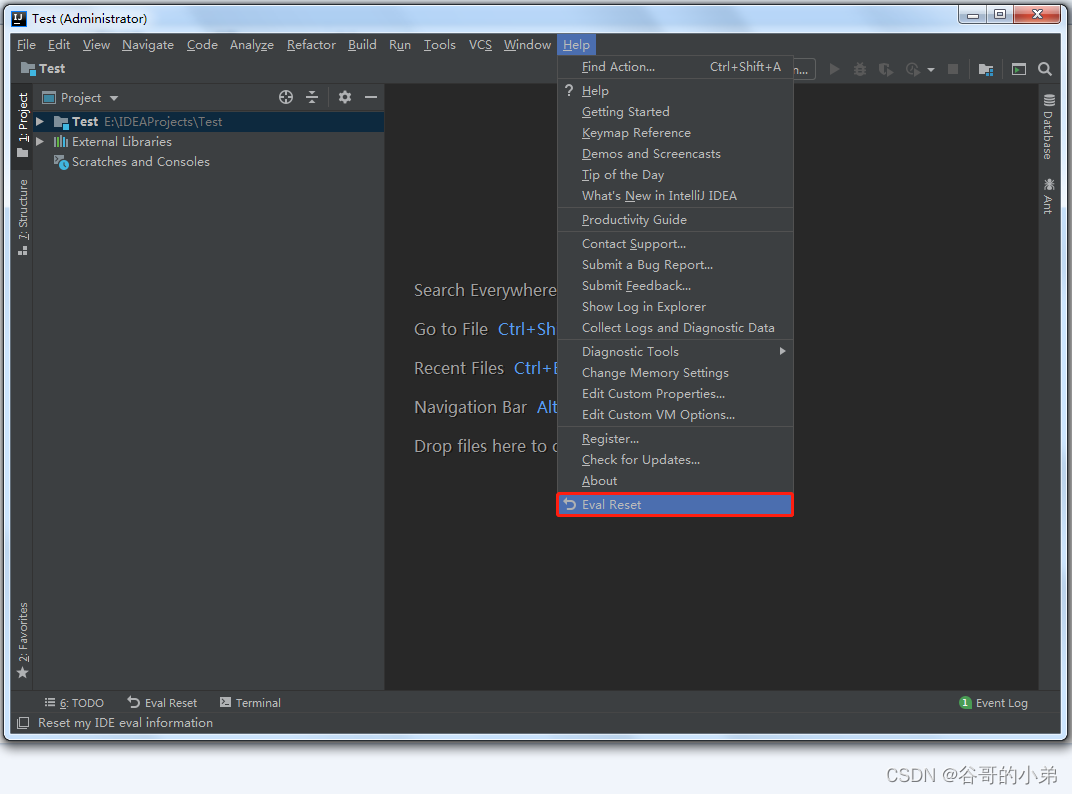Choose Eval Reset from the Help menu
The height and width of the screenshot is (794, 1072).
[675, 505]
